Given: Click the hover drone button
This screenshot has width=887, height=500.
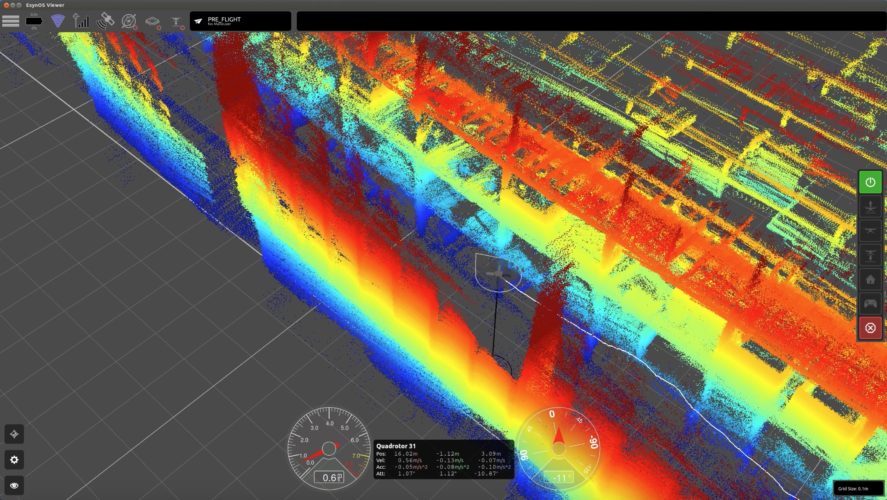Looking at the screenshot, I should 871,231.
